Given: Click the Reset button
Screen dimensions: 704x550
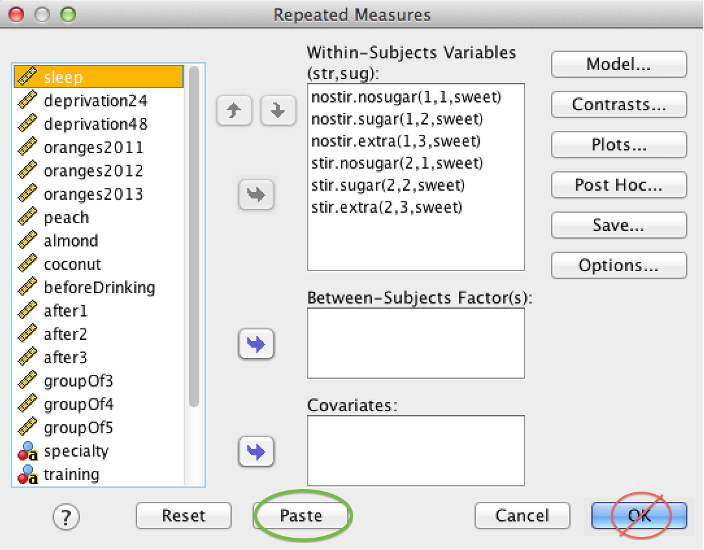Looking at the screenshot, I should tap(184, 515).
